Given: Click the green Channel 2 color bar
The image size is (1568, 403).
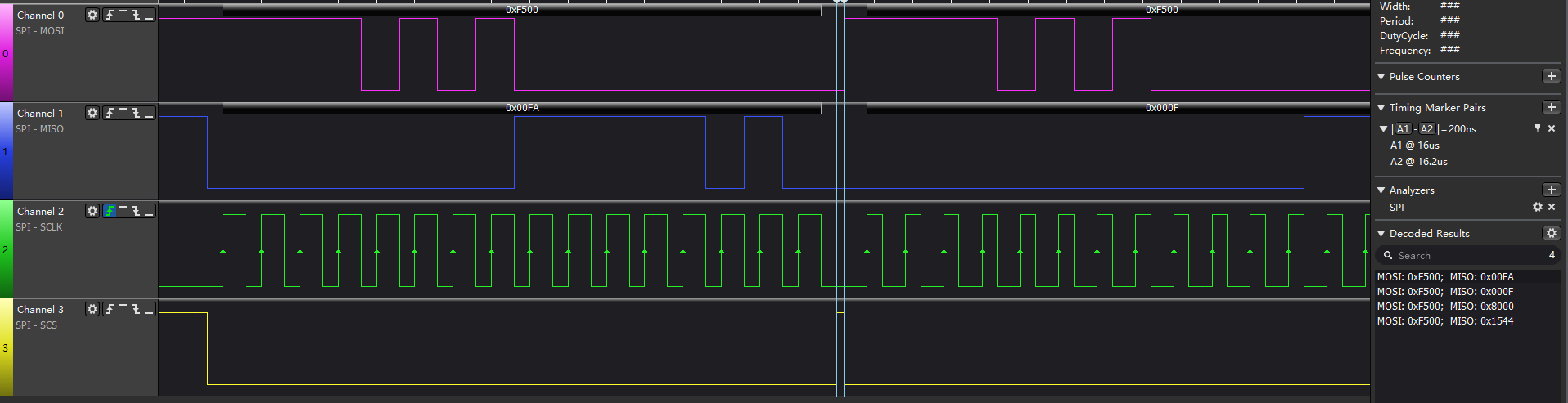Looking at the screenshot, I should (x=6, y=249).
